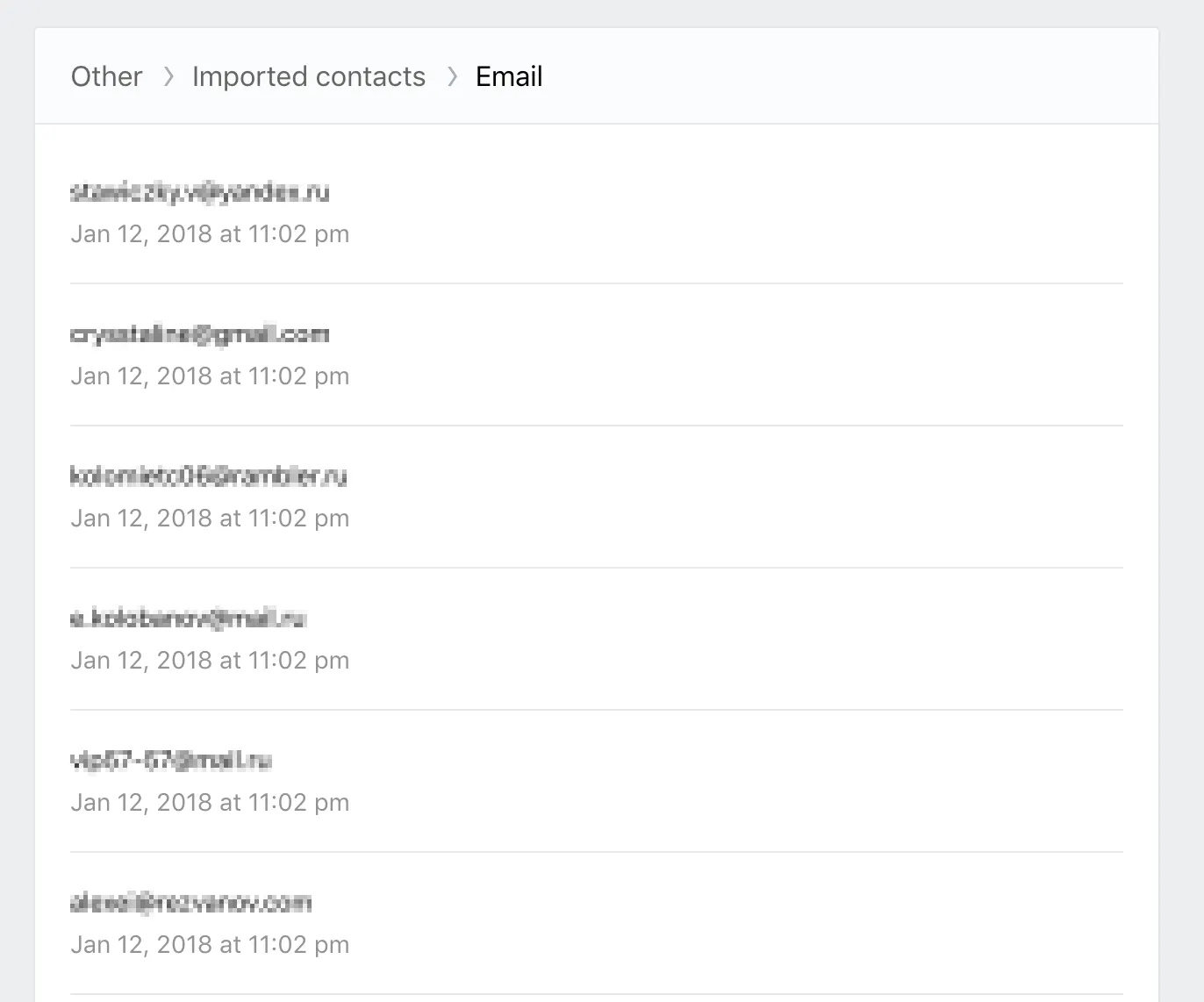Screen dimensions: 1204x1002
Task: Click the timestamp under the rambler.ru email
Action: point(210,519)
